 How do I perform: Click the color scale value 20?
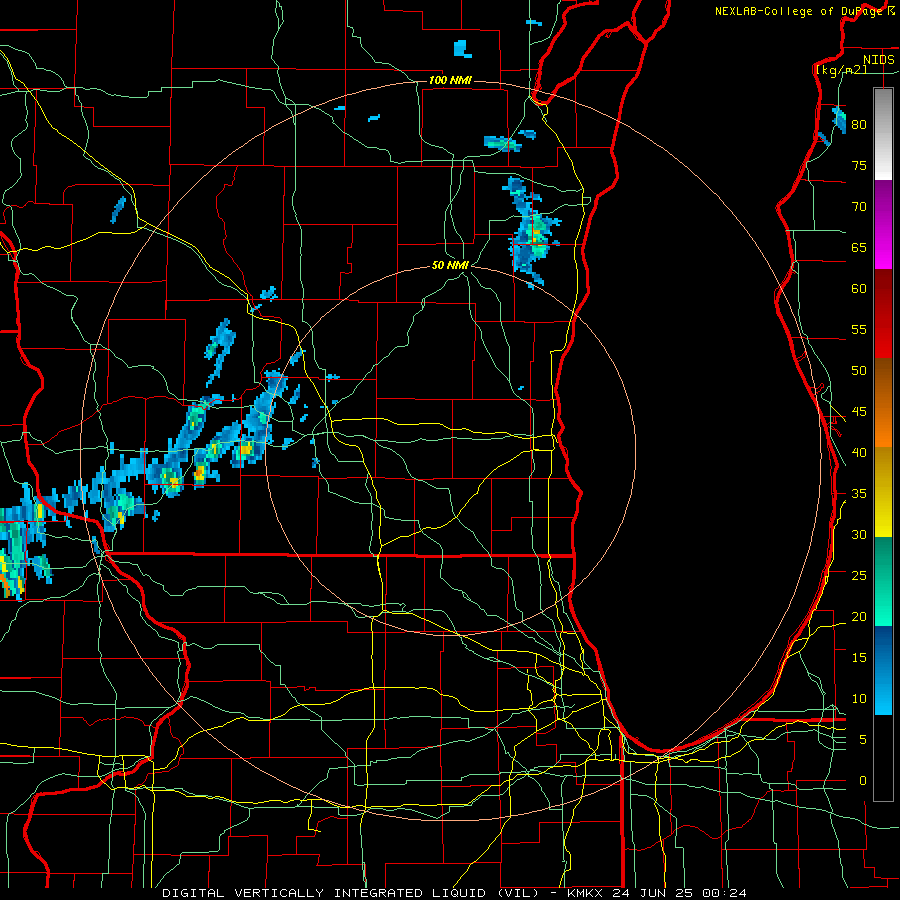pyautogui.click(x=859, y=616)
